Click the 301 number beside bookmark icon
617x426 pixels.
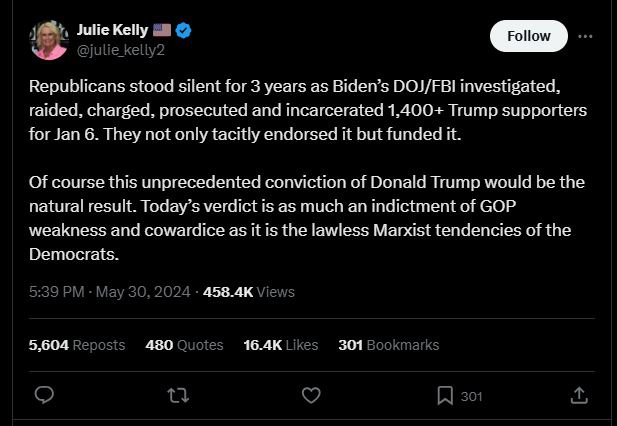[x=471, y=397]
